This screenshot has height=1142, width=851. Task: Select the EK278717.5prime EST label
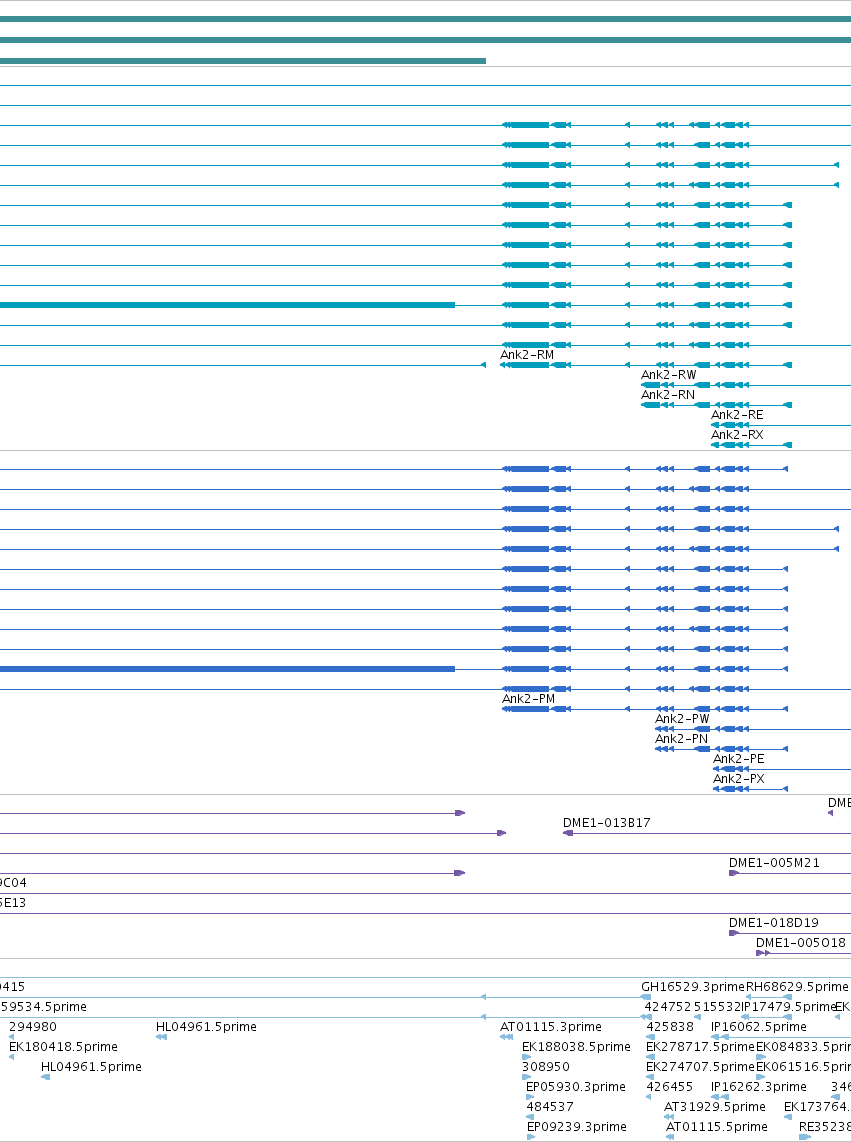700,1047
